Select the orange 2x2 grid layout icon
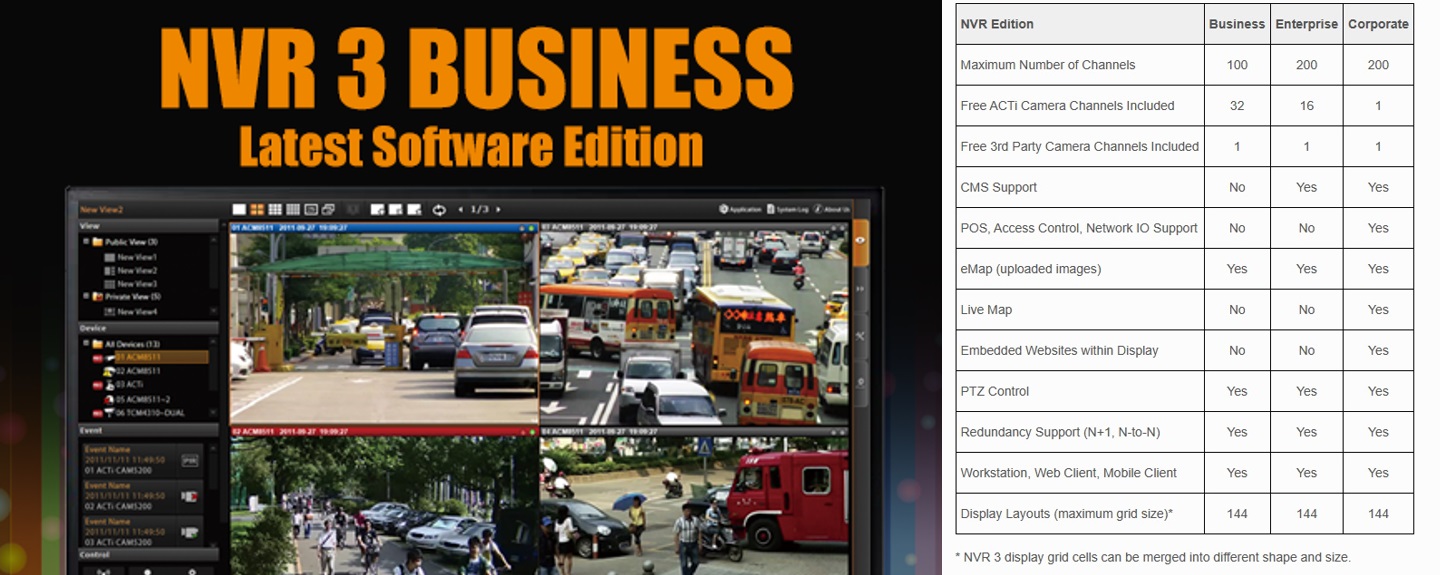 257,209
